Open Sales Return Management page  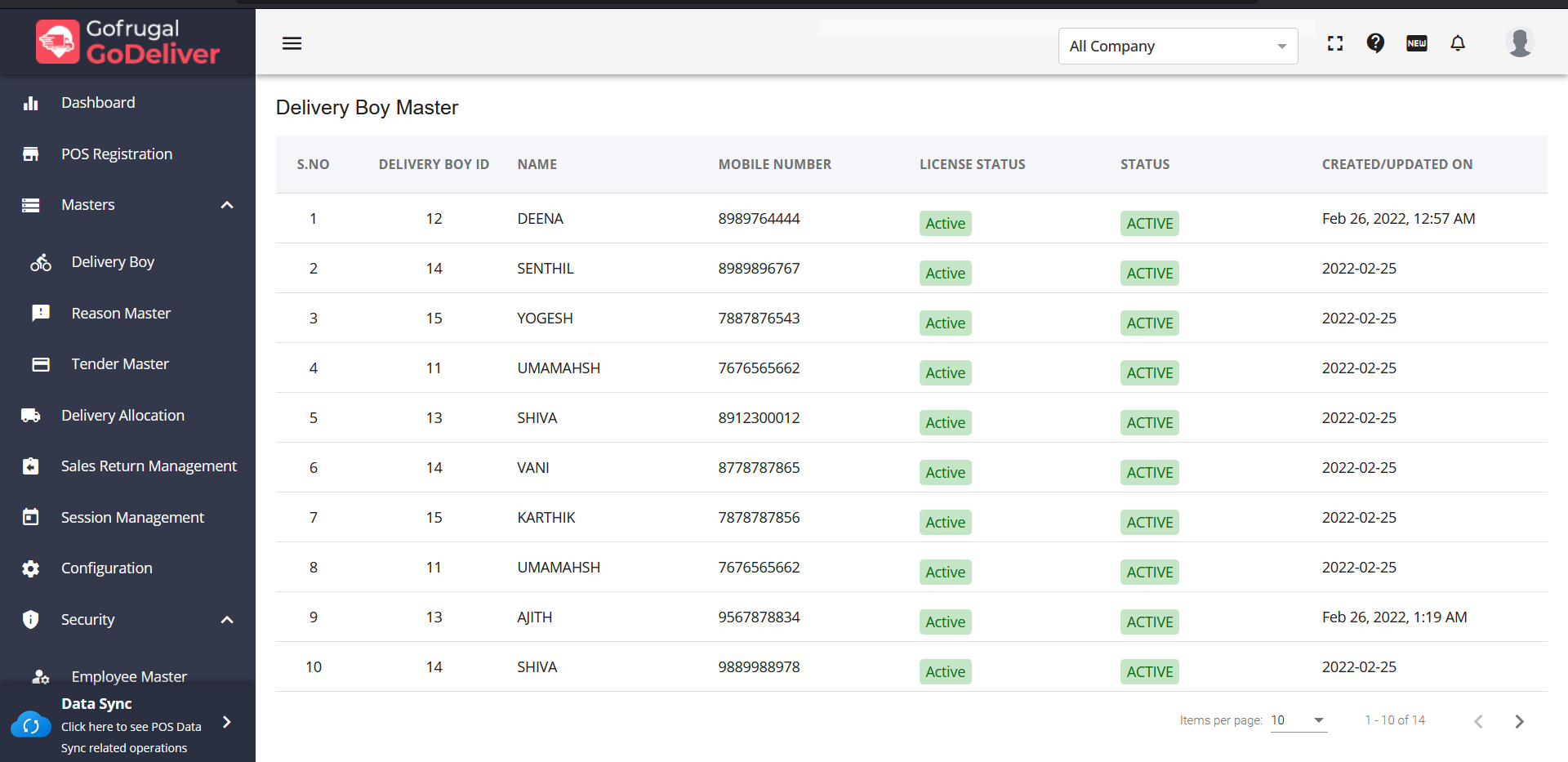point(149,466)
